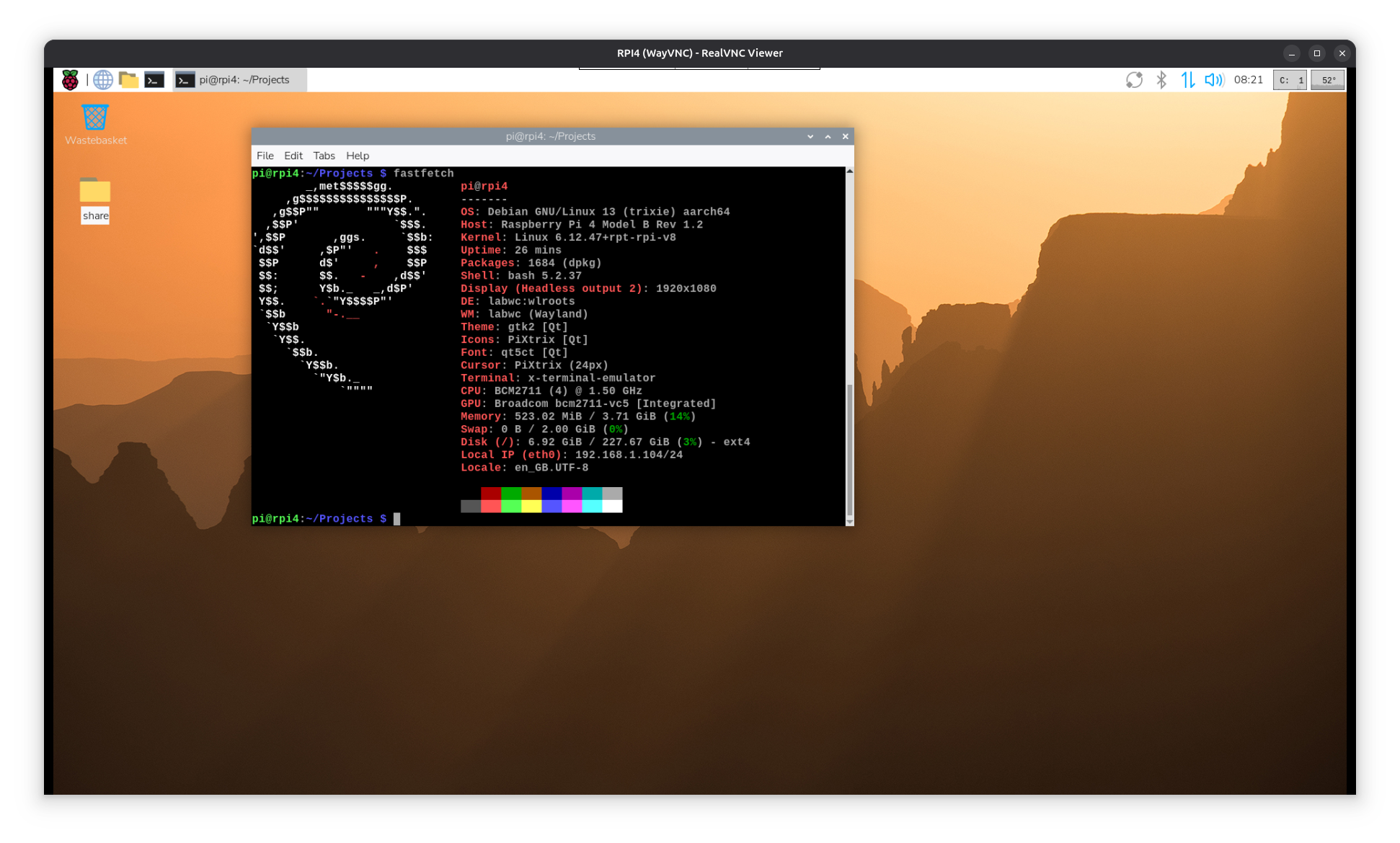The height and width of the screenshot is (843, 1400).
Task: Click the clock showing 08:21
Action: tap(1248, 80)
